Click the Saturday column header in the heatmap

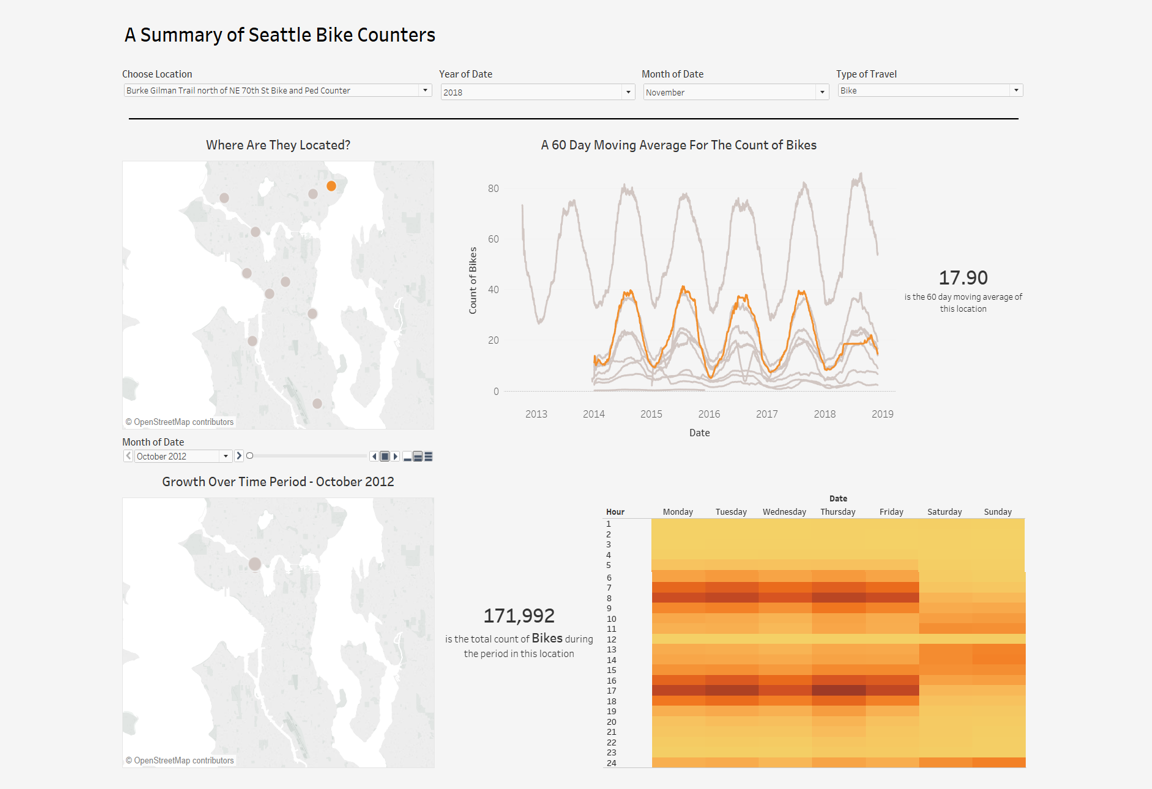944,511
